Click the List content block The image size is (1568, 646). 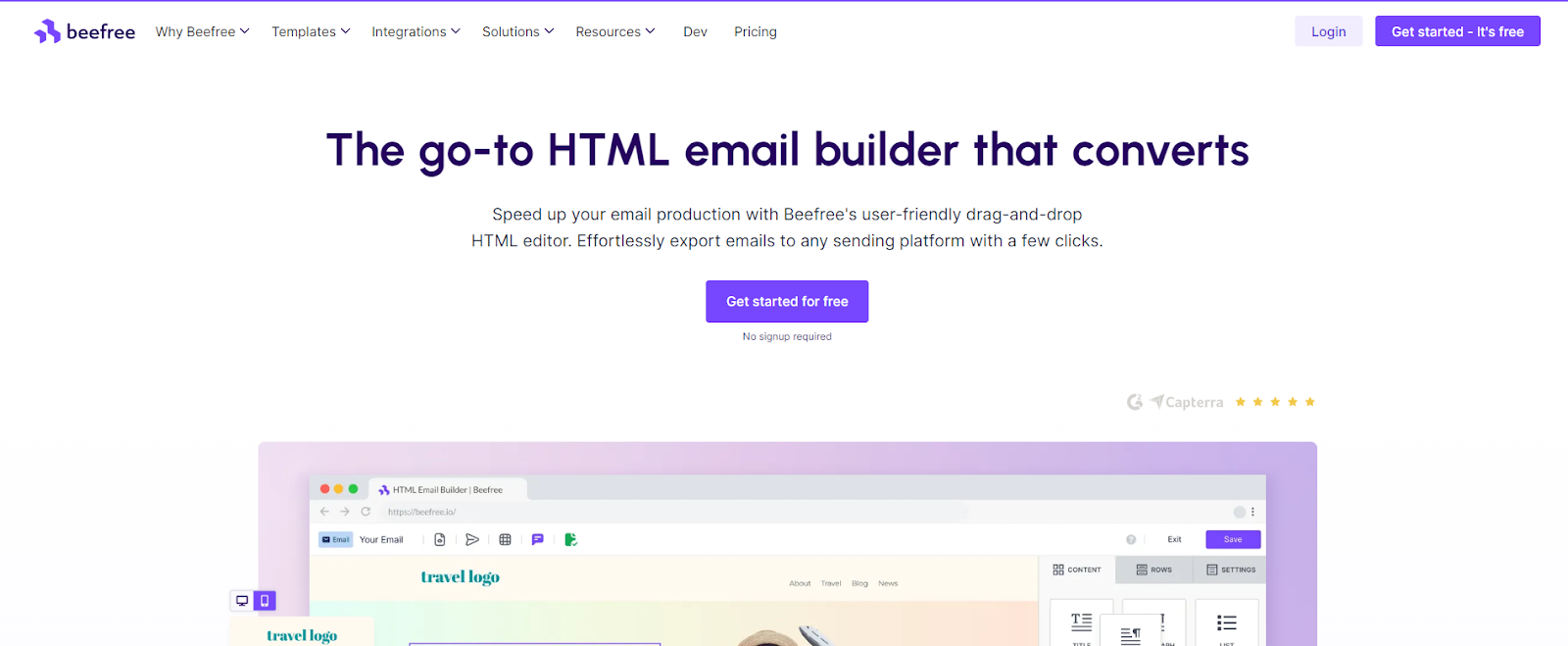click(1226, 624)
